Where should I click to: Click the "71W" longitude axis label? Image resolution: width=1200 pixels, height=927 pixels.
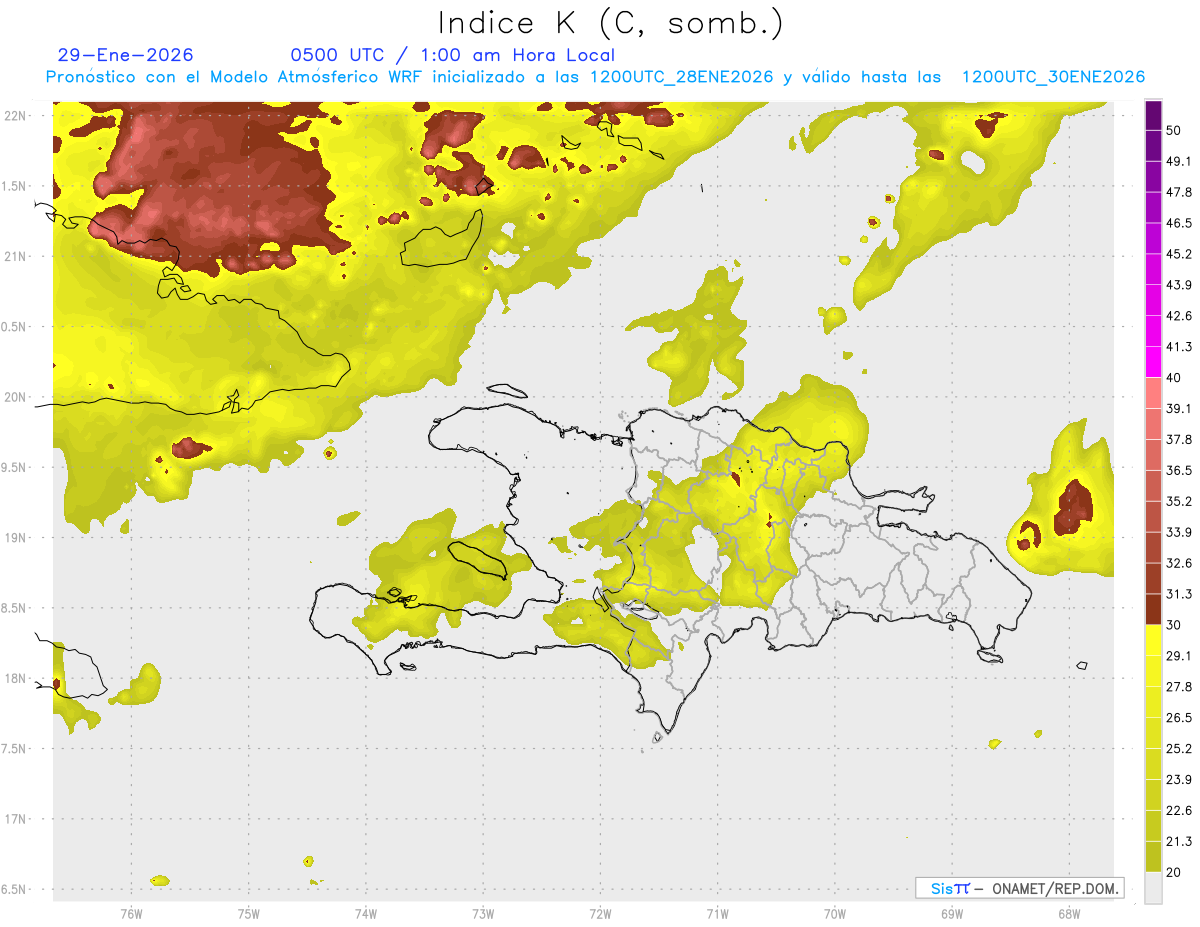717,914
